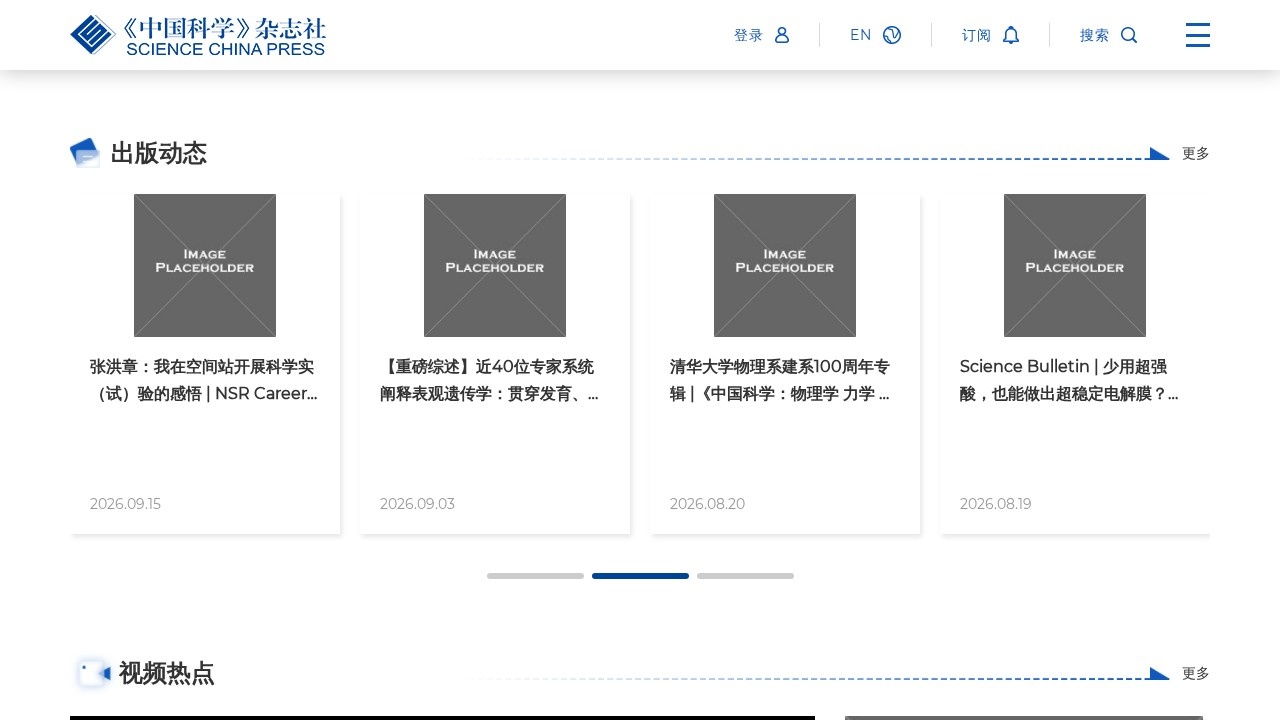The image size is (1280, 720).
Task: Click date 2026.09.03
Action: pyautogui.click(x=417, y=504)
